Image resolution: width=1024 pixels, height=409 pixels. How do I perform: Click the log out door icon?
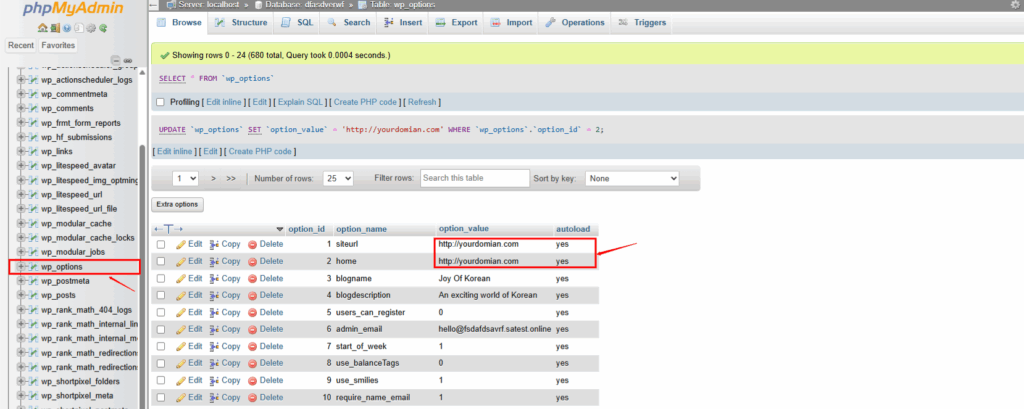pyautogui.click(x=55, y=28)
